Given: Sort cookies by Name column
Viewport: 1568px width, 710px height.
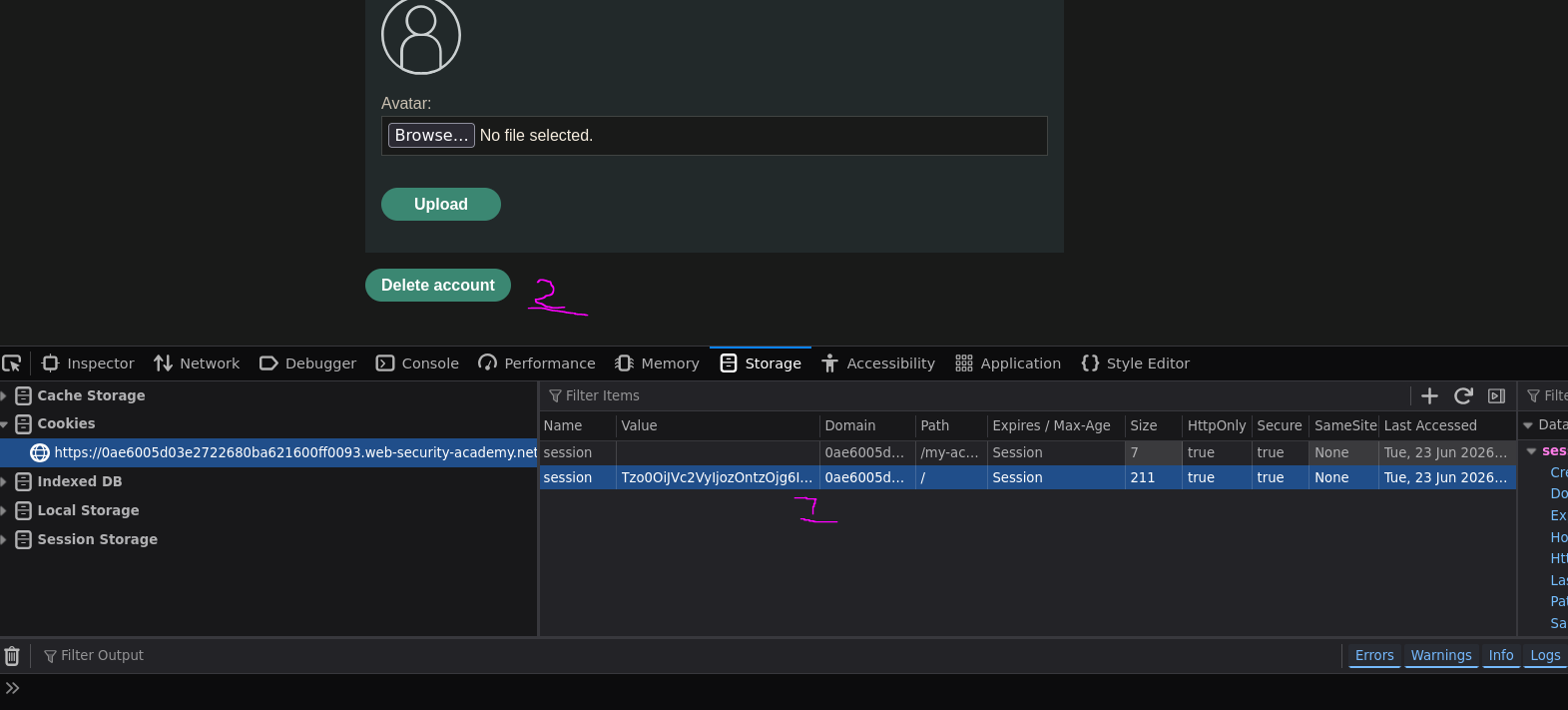Looking at the screenshot, I should click(x=577, y=425).
